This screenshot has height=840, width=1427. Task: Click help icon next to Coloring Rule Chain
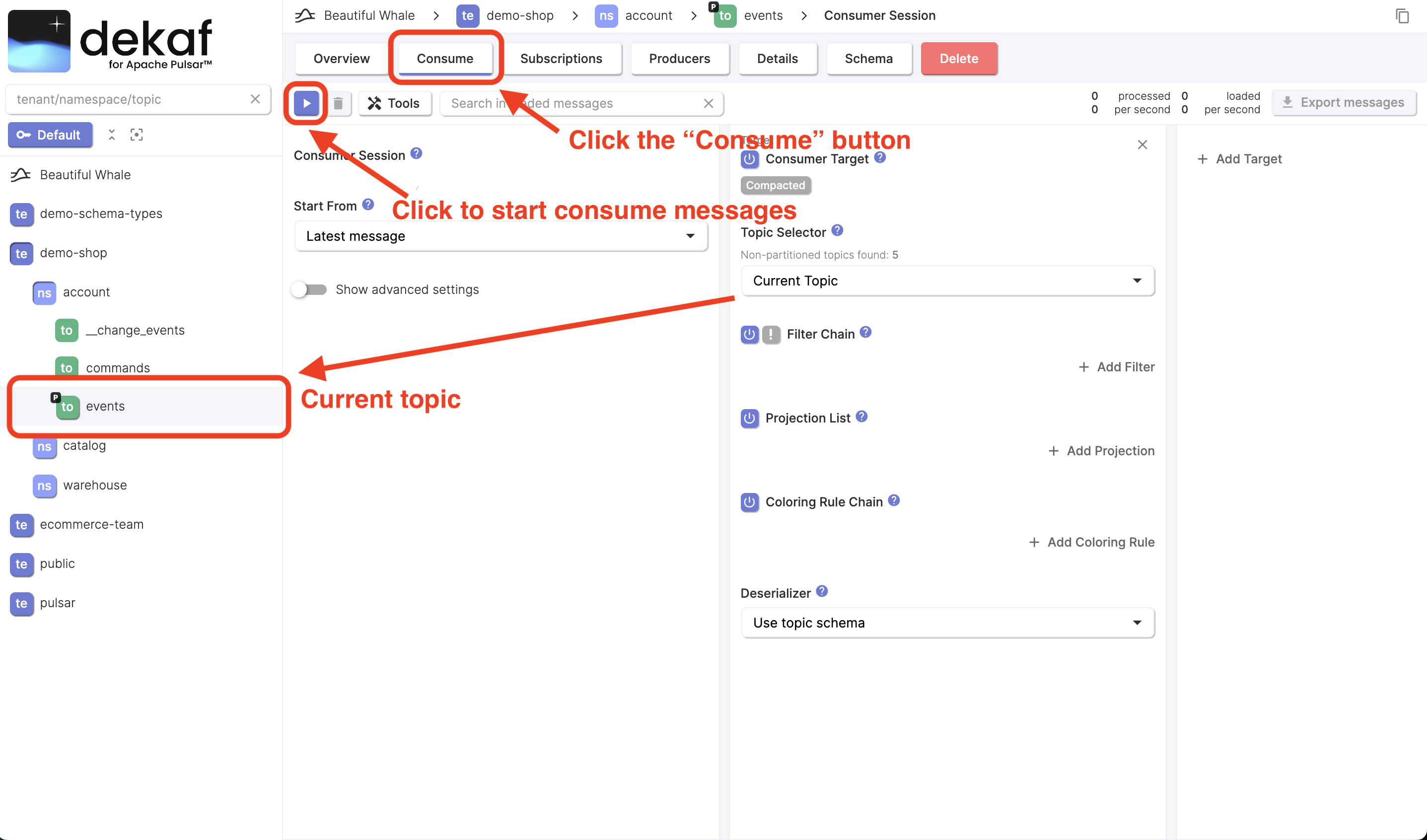coord(894,500)
